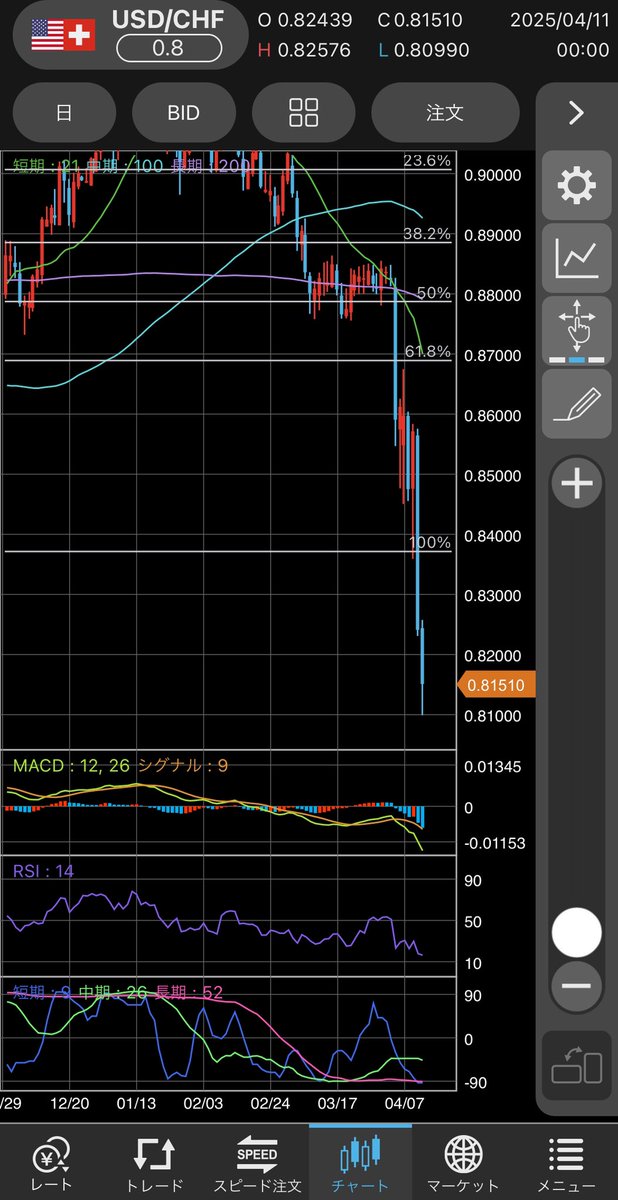
Task: Open chart settings with the gear icon
Action: pos(576,186)
